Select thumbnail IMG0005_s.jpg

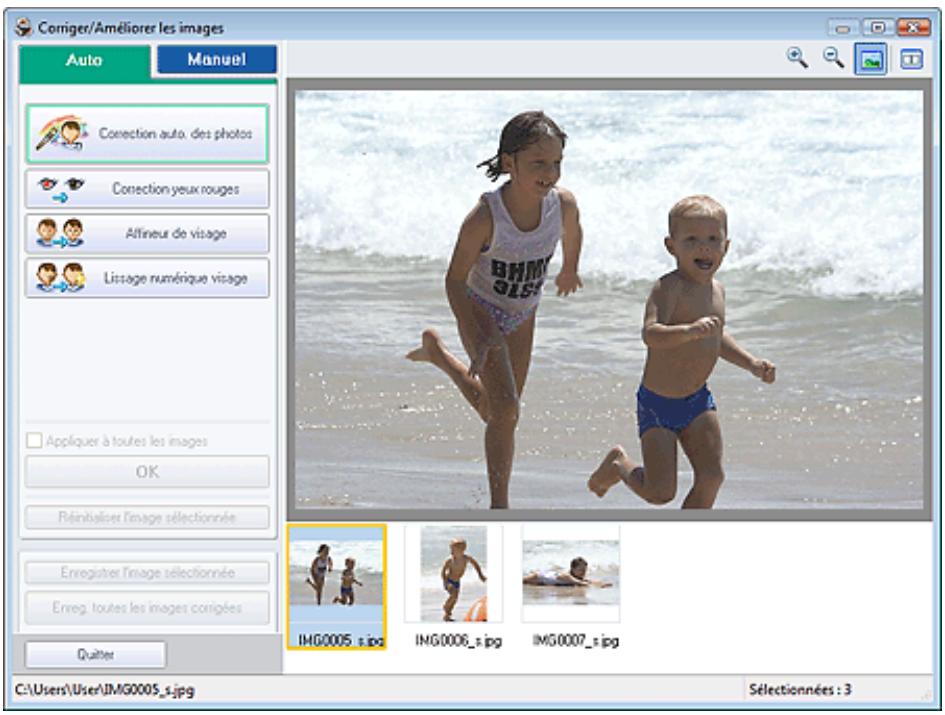click(x=336, y=587)
